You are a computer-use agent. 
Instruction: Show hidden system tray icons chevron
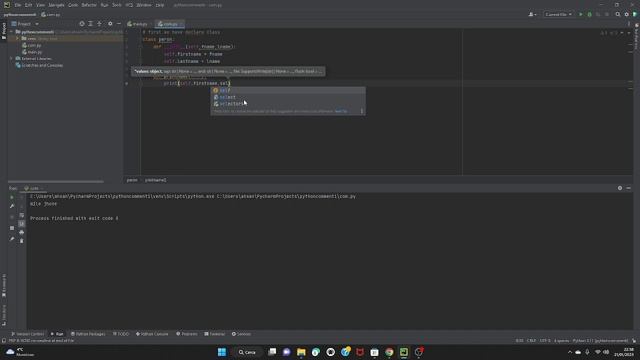(570, 352)
